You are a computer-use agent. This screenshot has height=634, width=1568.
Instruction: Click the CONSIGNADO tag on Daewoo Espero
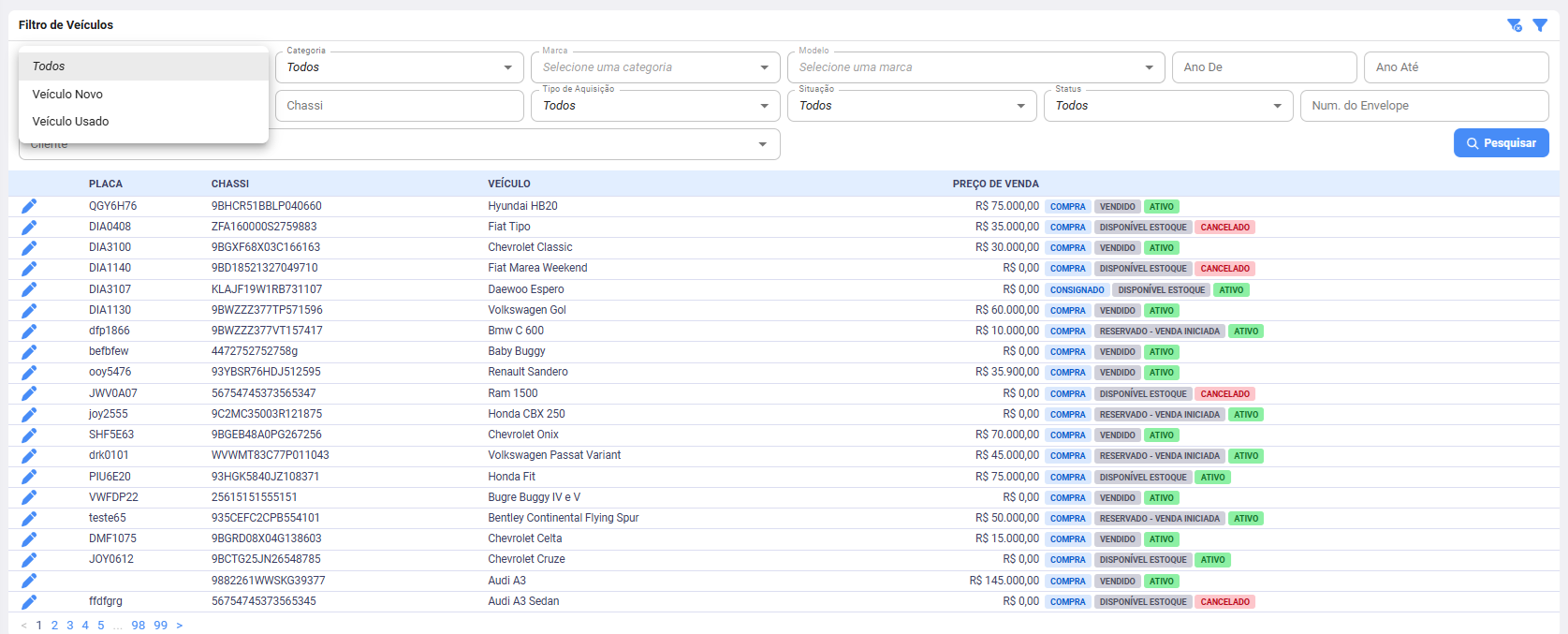click(x=1077, y=290)
